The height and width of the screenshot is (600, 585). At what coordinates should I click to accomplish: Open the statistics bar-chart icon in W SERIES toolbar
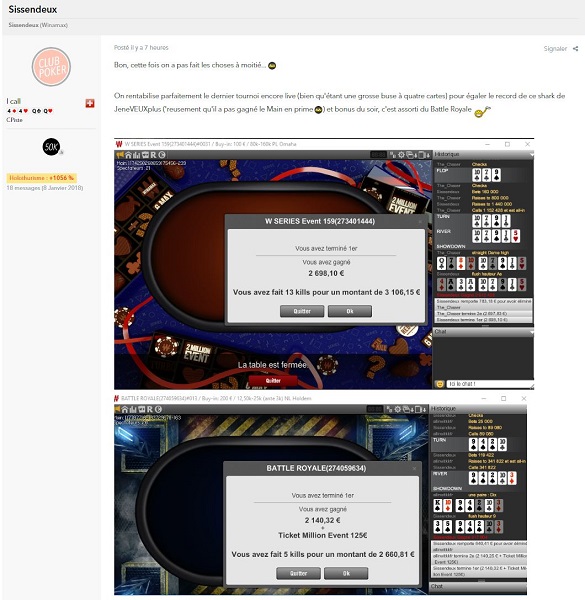tap(136, 155)
